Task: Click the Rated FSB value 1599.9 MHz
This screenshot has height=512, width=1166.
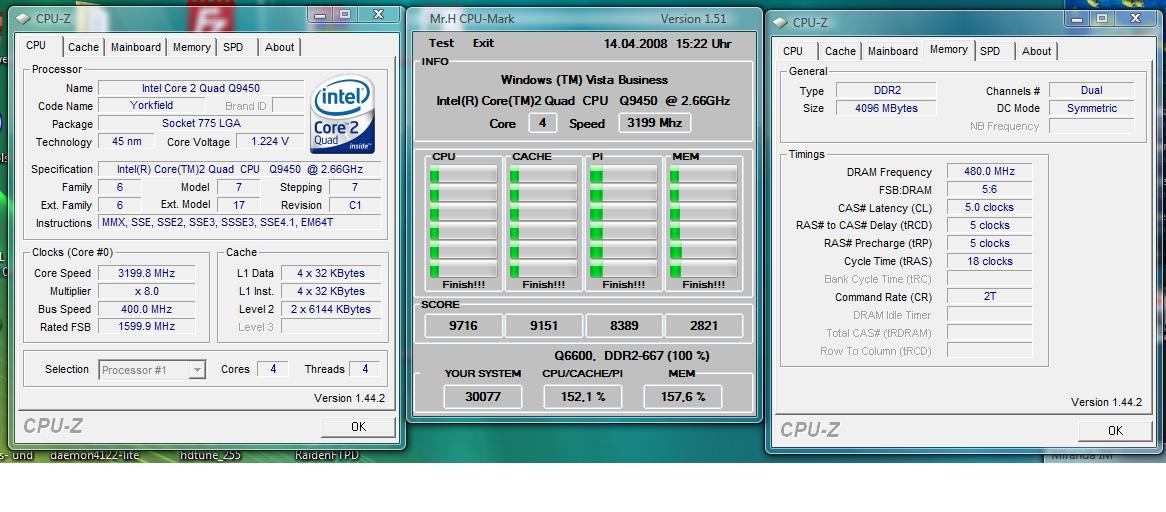Action: 146,326
